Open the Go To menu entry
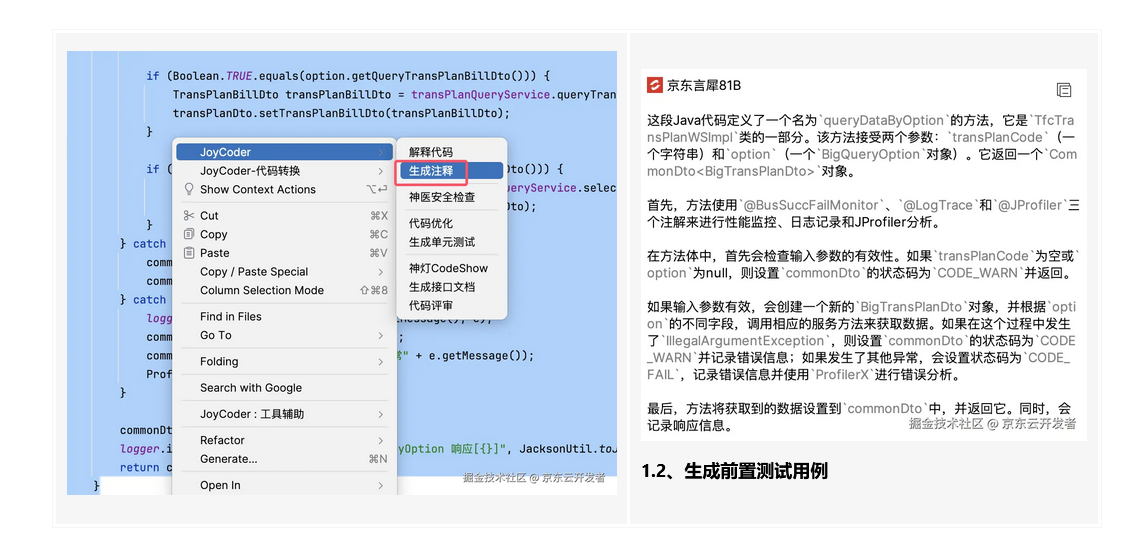The height and width of the screenshot is (553, 1143). pyautogui.click(x=284, y=335)
